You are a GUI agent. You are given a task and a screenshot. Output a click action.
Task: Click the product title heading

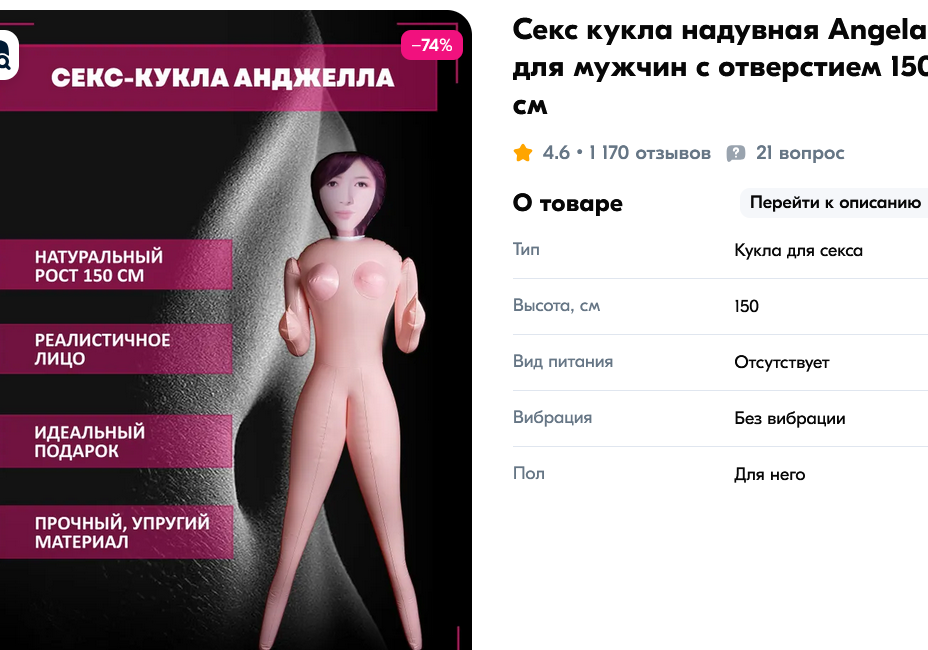coord(720,66)
